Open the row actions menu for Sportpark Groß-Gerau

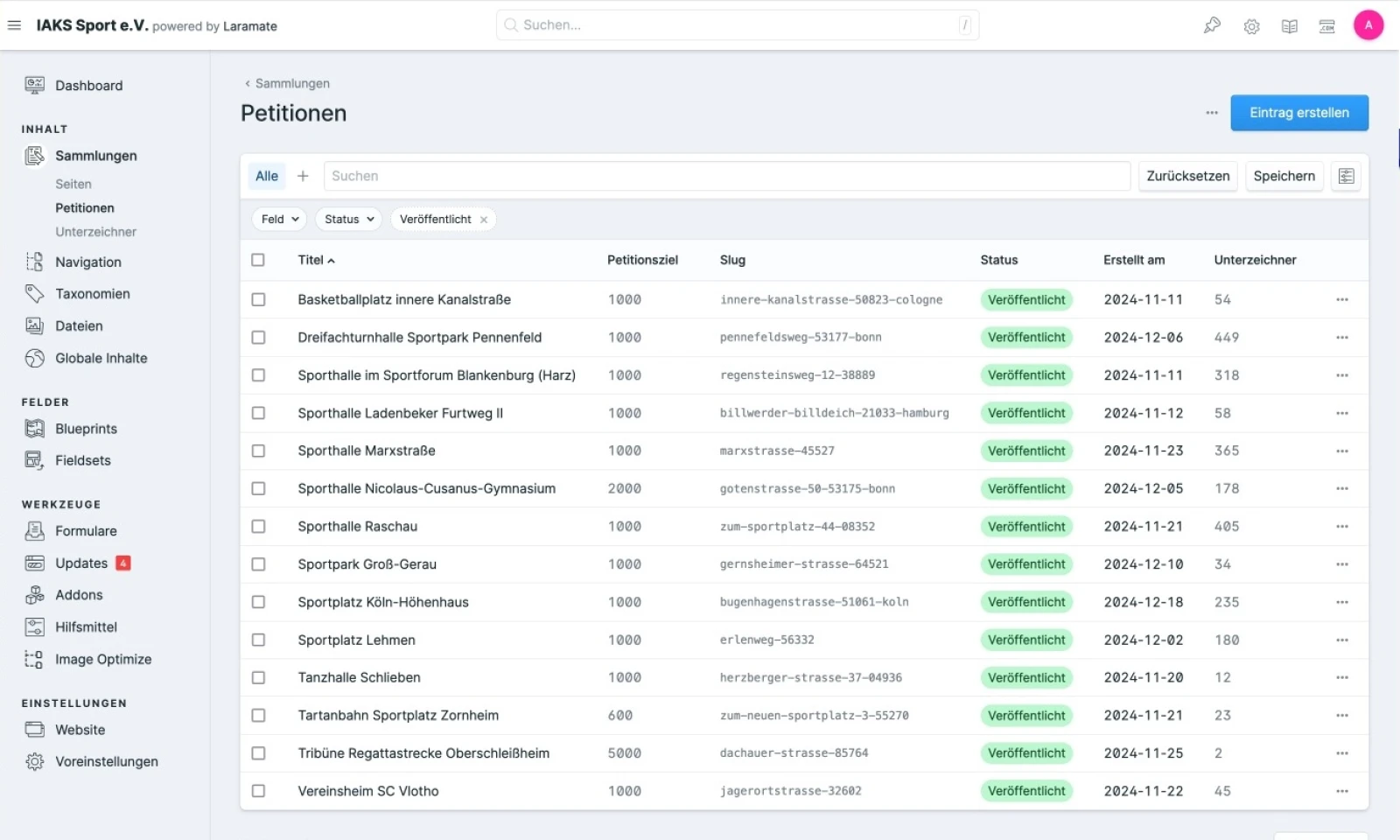tap(1342, 564)
